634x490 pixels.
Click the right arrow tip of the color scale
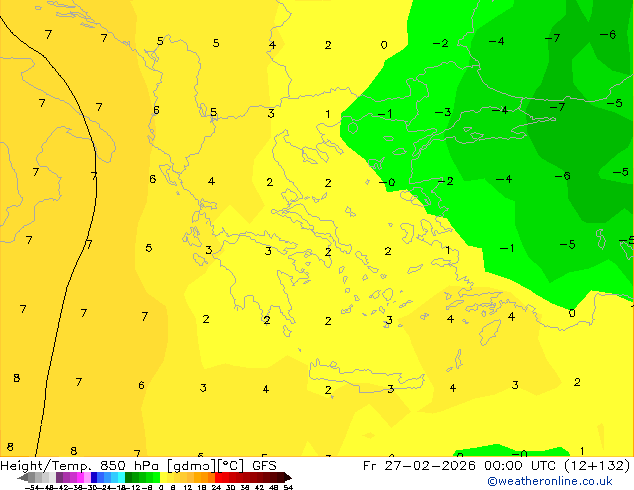click(x=290, y=478)
